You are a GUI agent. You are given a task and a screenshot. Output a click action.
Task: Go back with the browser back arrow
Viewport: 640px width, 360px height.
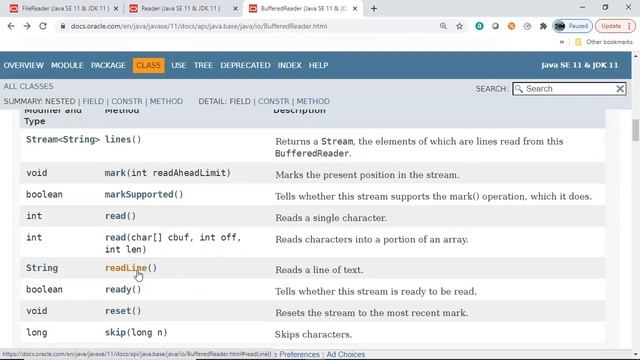[11, 26]
